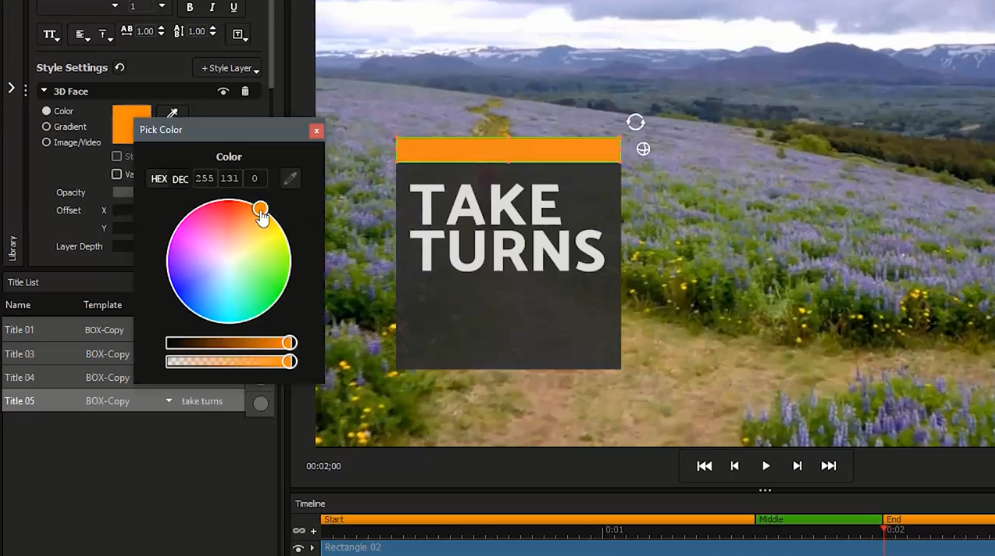The height and width of the screenshot is (556, 995).
Task: Pick the eyedropper in Pick Color dialog
Action: coord(290,179)
